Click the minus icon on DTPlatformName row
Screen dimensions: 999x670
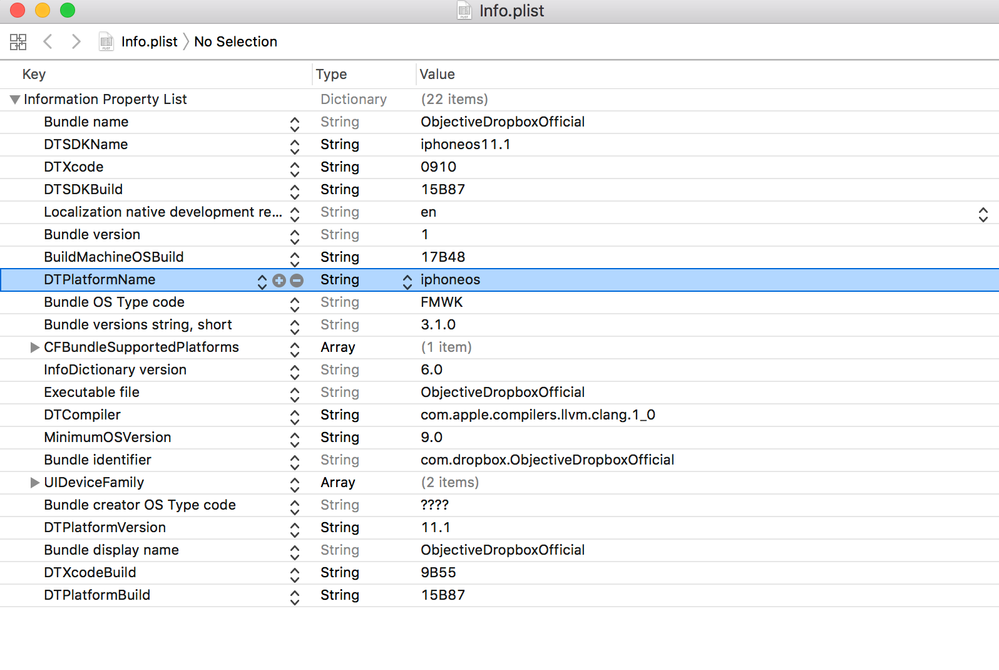point(297,281)
